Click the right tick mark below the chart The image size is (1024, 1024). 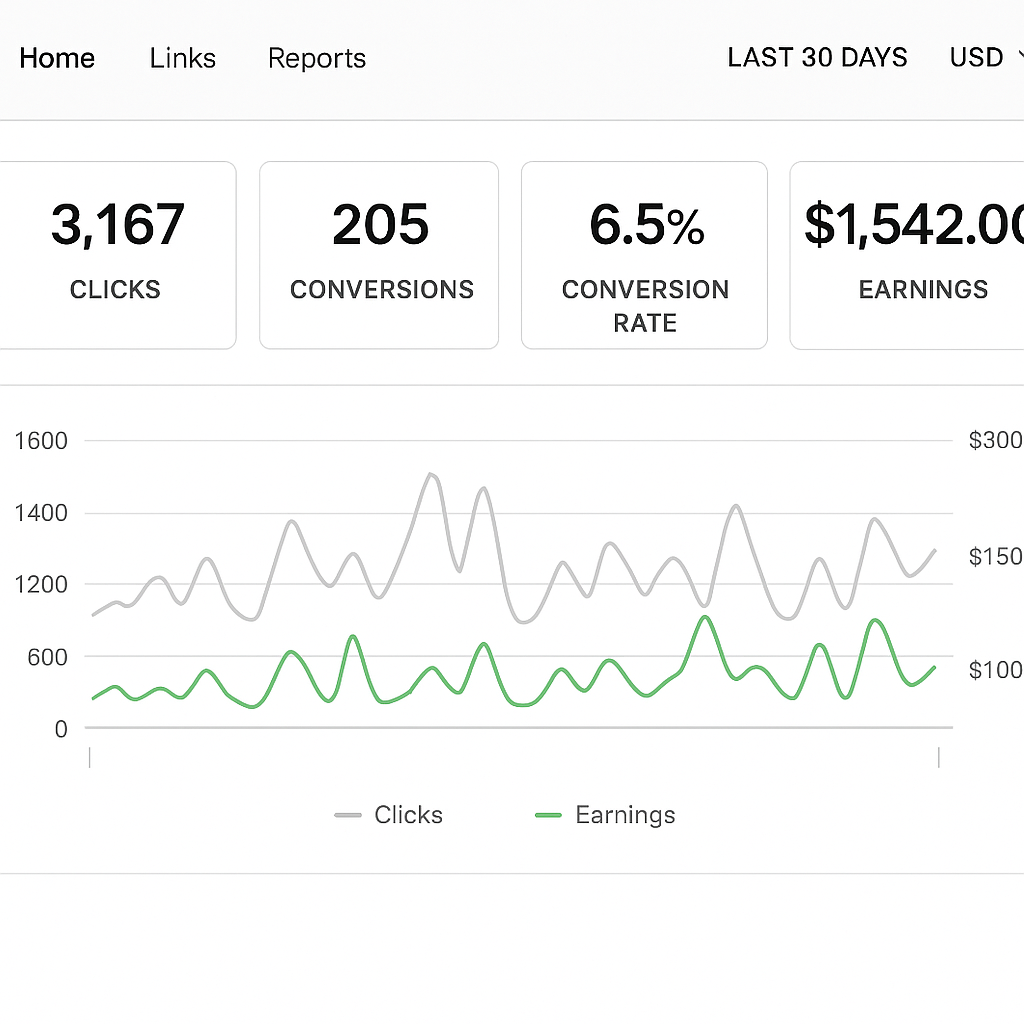tap(939, 757)
